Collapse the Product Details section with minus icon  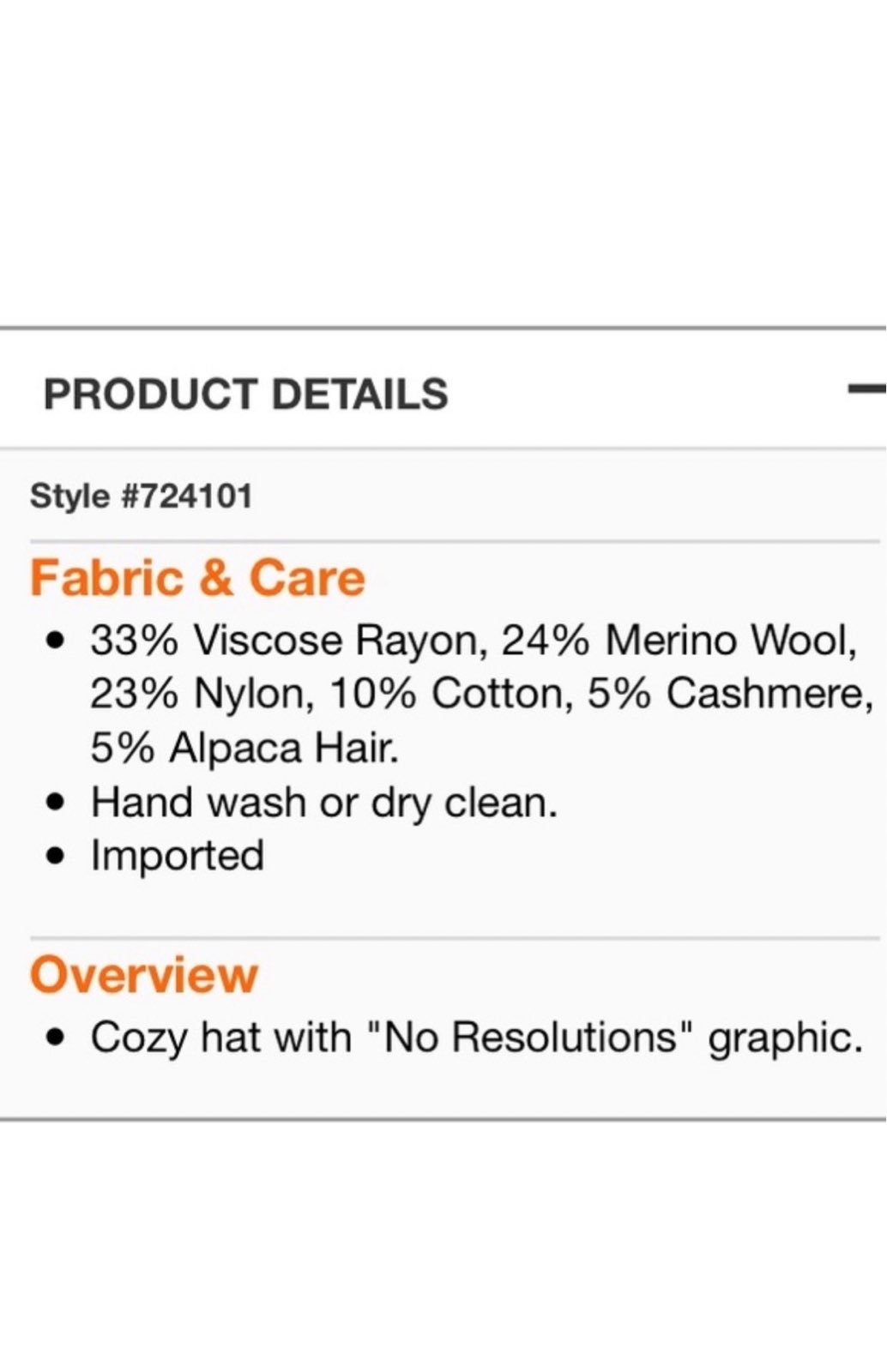pos(867,389)
